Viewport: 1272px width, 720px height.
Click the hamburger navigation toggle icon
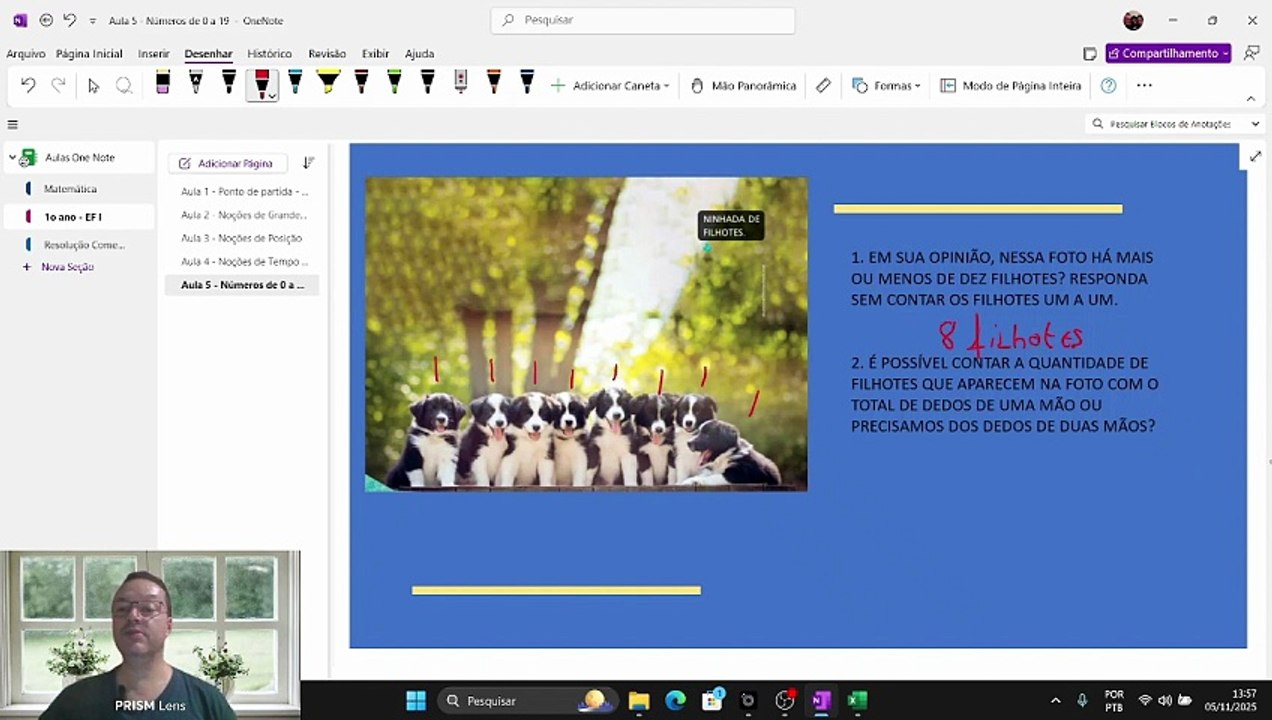[12, 124]
